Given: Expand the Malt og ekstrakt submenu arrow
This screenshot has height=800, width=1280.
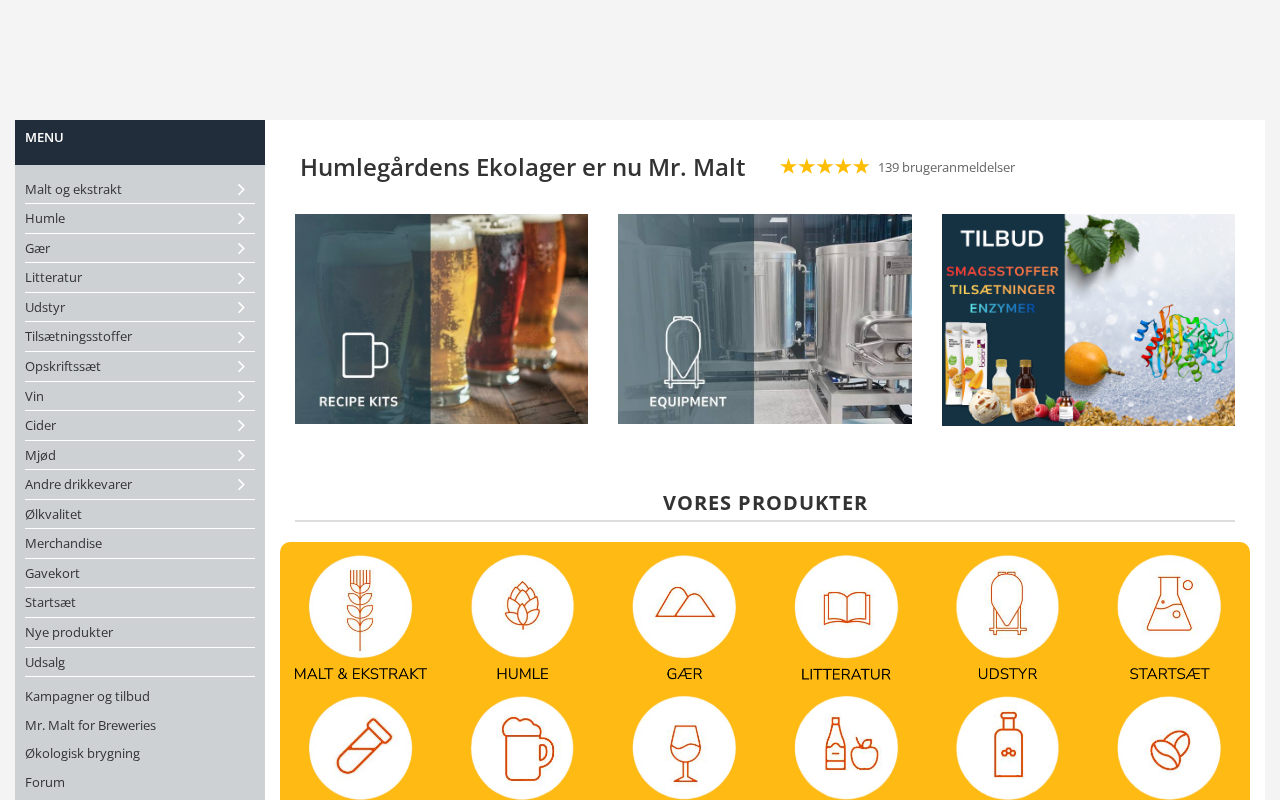Looking at the screenshot, I should [241, 189].
